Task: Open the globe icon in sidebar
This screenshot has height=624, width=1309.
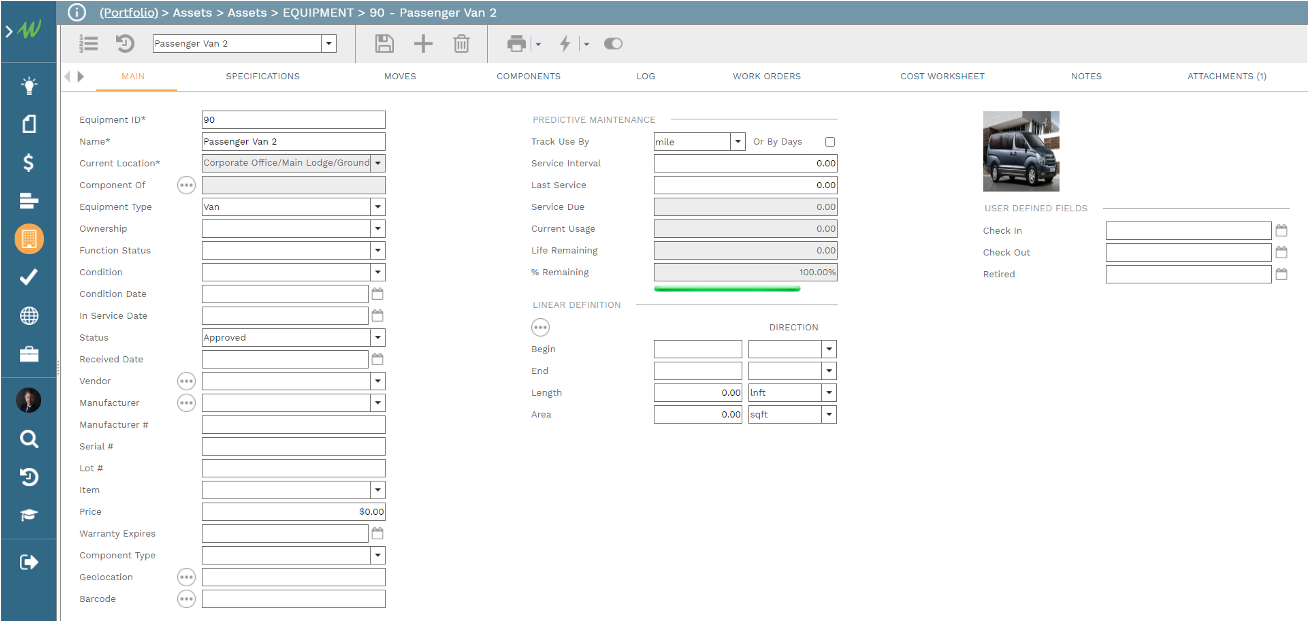Action: click(29, 316)
